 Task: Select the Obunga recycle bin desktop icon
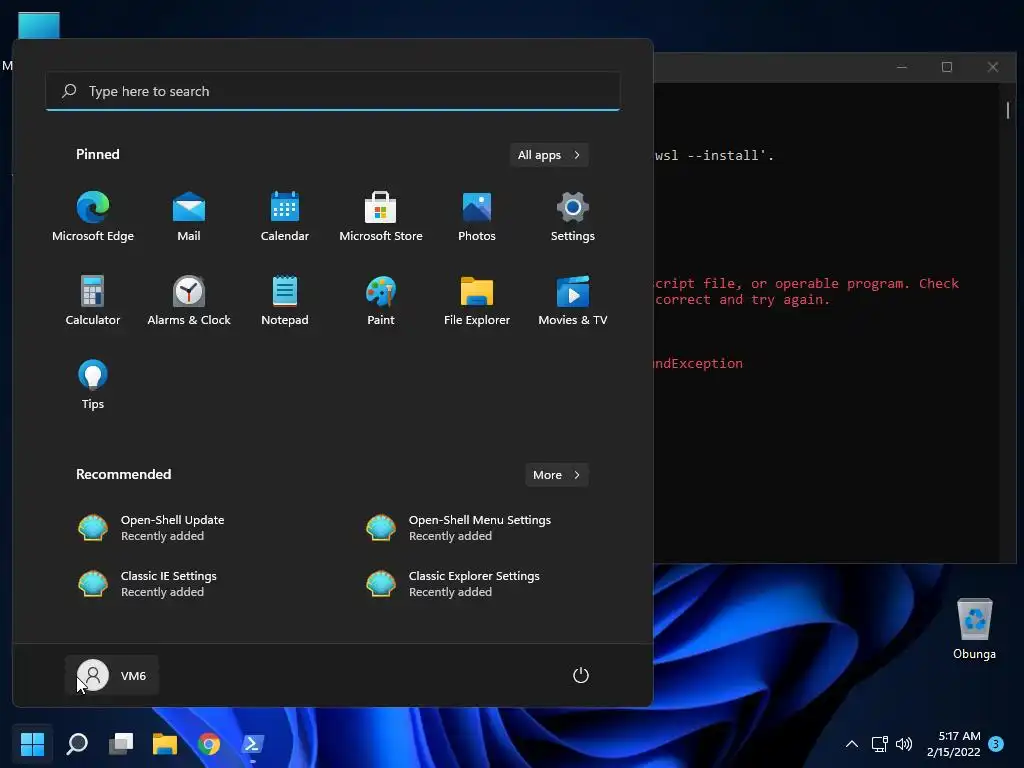974,628
